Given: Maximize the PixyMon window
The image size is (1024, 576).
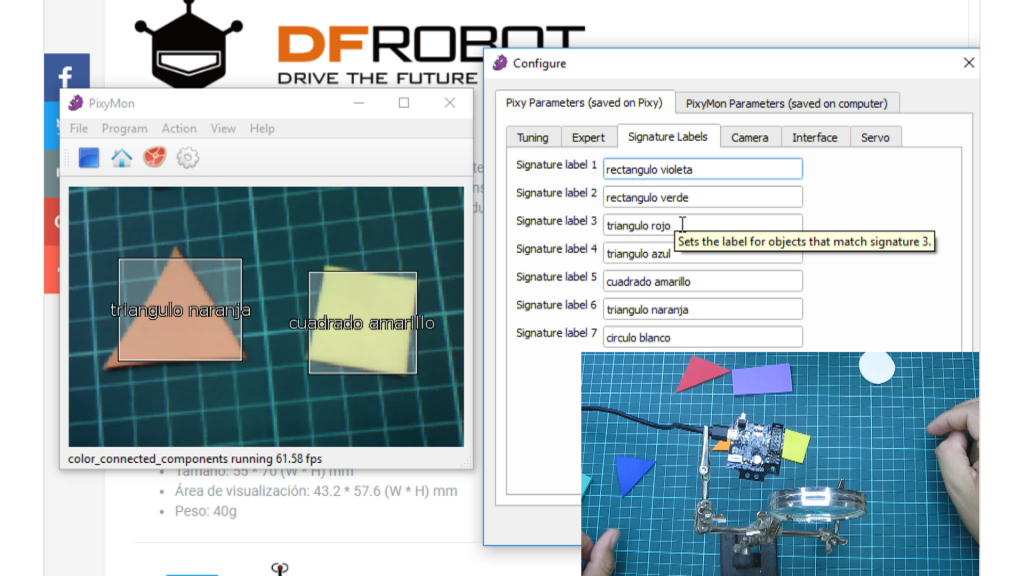Looking at the screenshot, I should (404, 103).
